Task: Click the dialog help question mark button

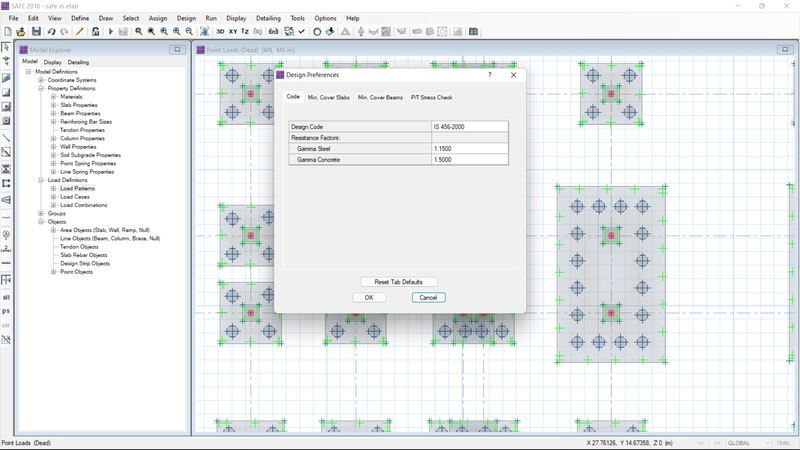Action: point(490,75)
